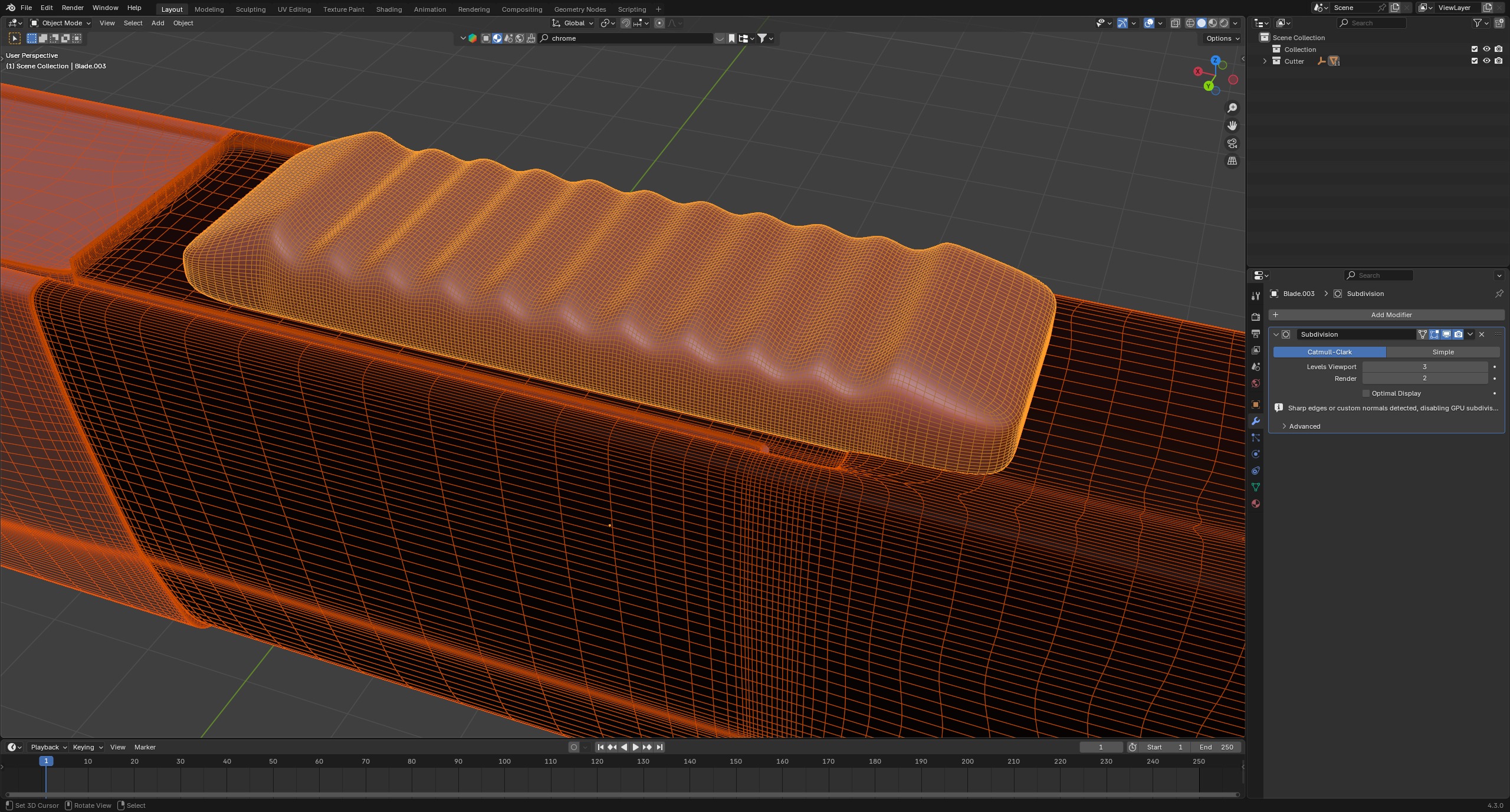Toggle X-ray mode in viewport header
Image resolution: width=1510 pixels, height=812 pixels.
point(1175,23)
